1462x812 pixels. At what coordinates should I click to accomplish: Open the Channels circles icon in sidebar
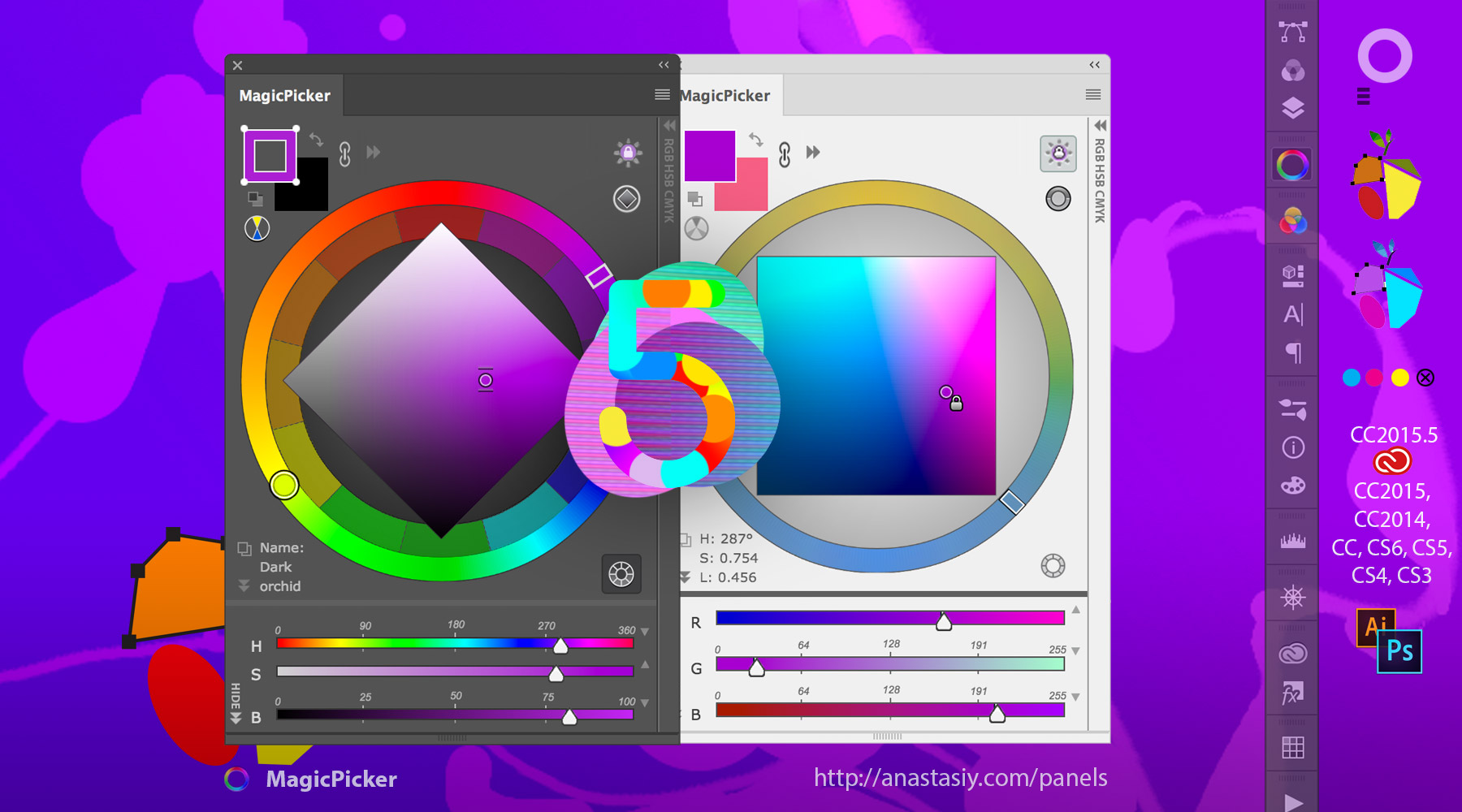point(1293,71)
